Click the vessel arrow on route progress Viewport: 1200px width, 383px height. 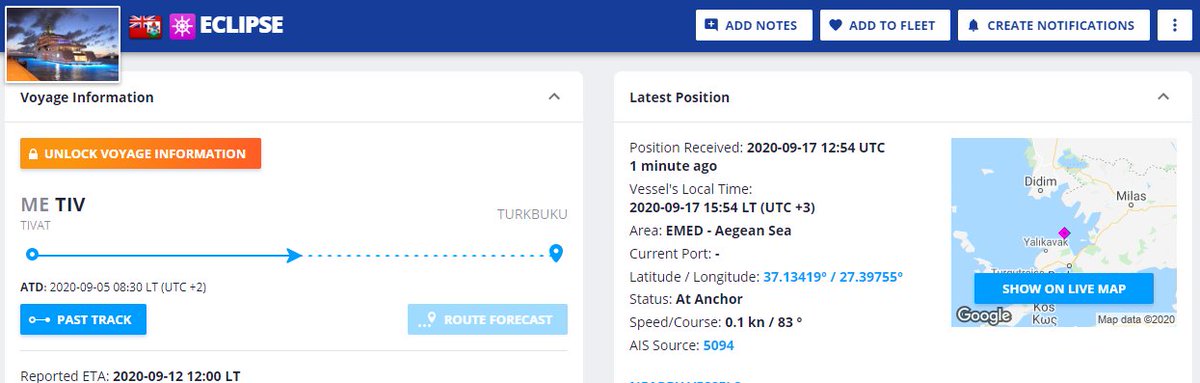(294, 255)
